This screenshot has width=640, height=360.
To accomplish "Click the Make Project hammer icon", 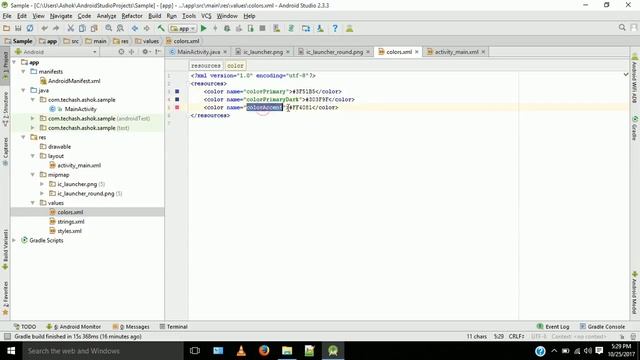I will (161, 28).
